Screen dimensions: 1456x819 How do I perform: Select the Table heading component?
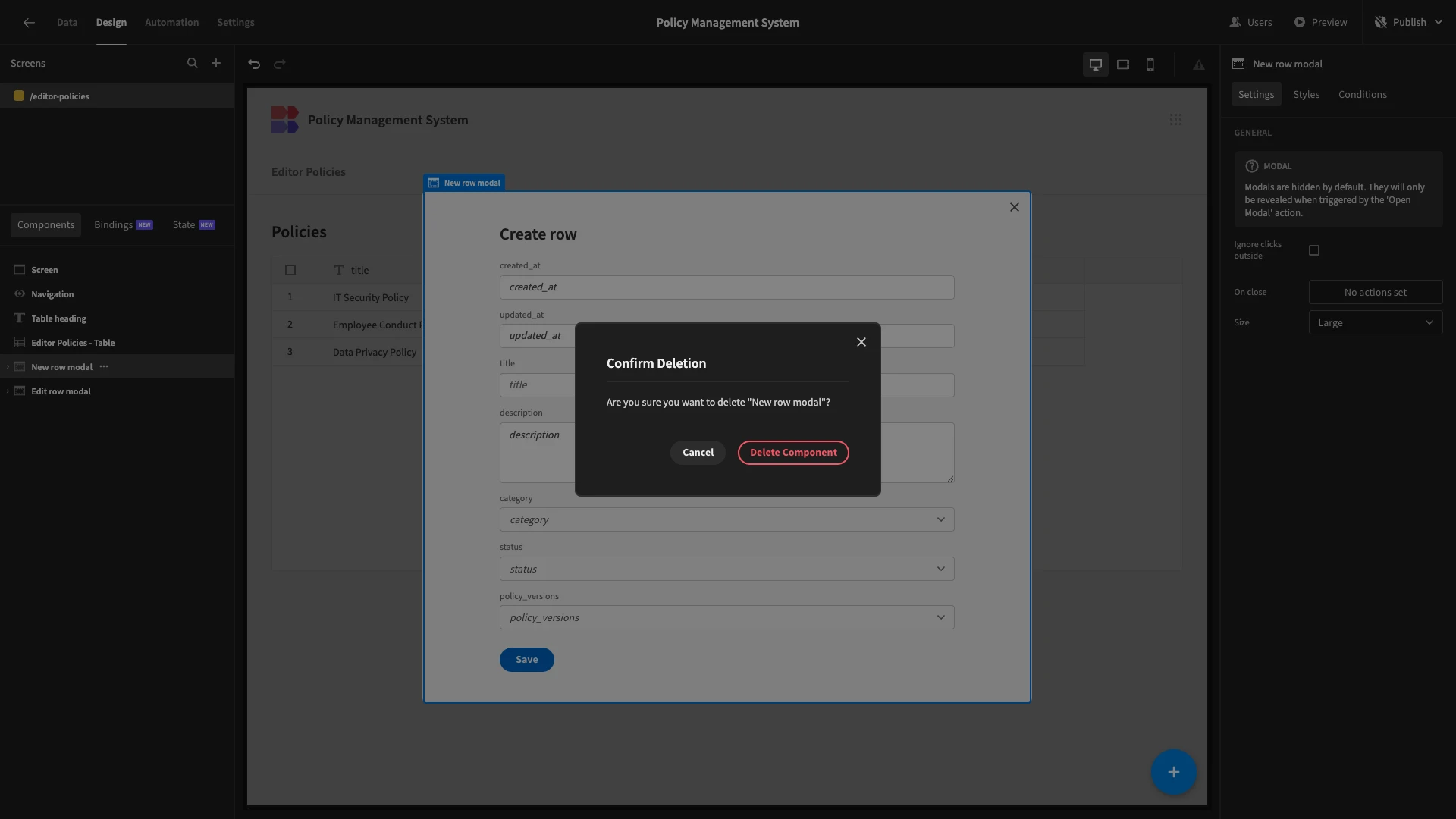coord(117,318)
